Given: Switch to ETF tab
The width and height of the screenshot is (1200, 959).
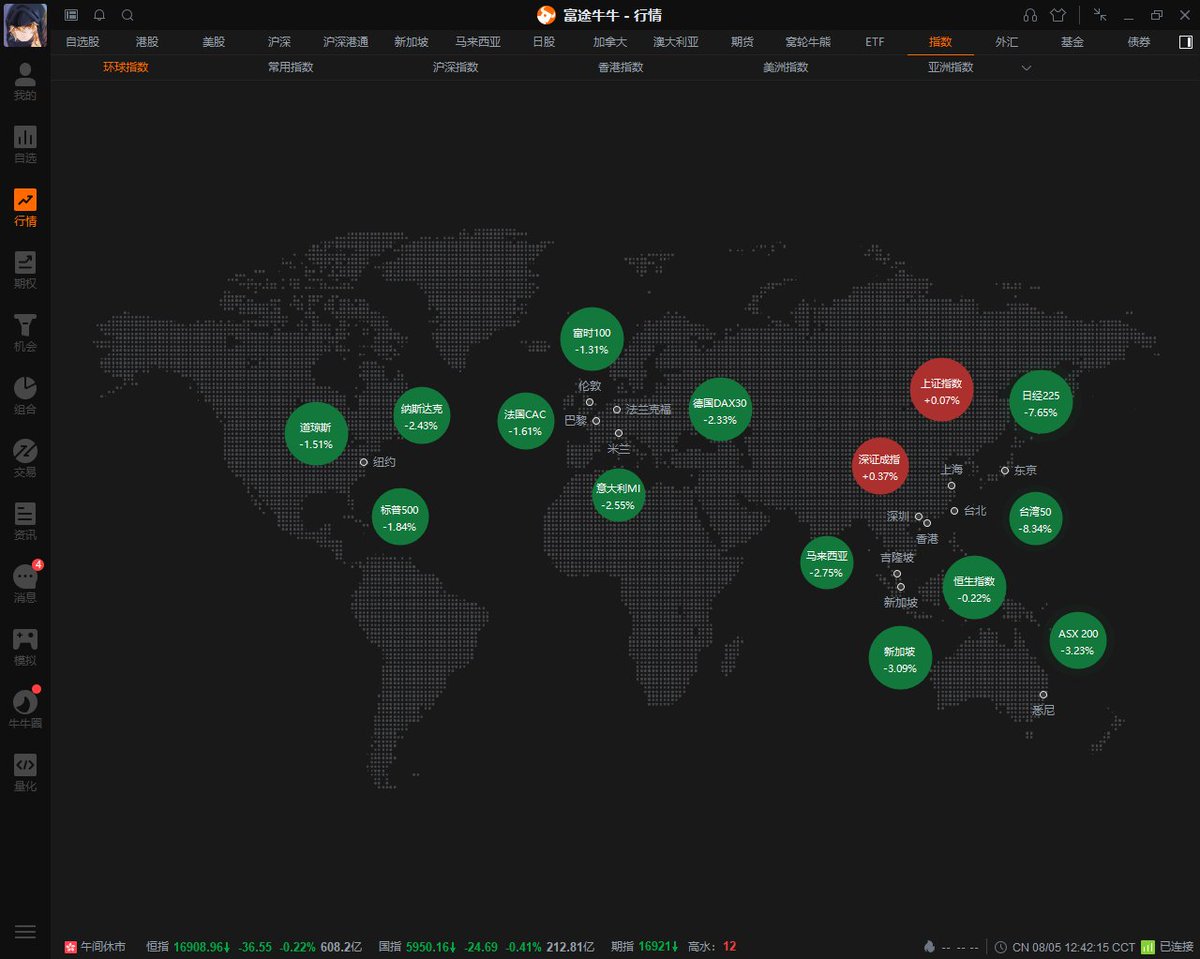Looking at the screenshot, I should click(x=874, y=42).
